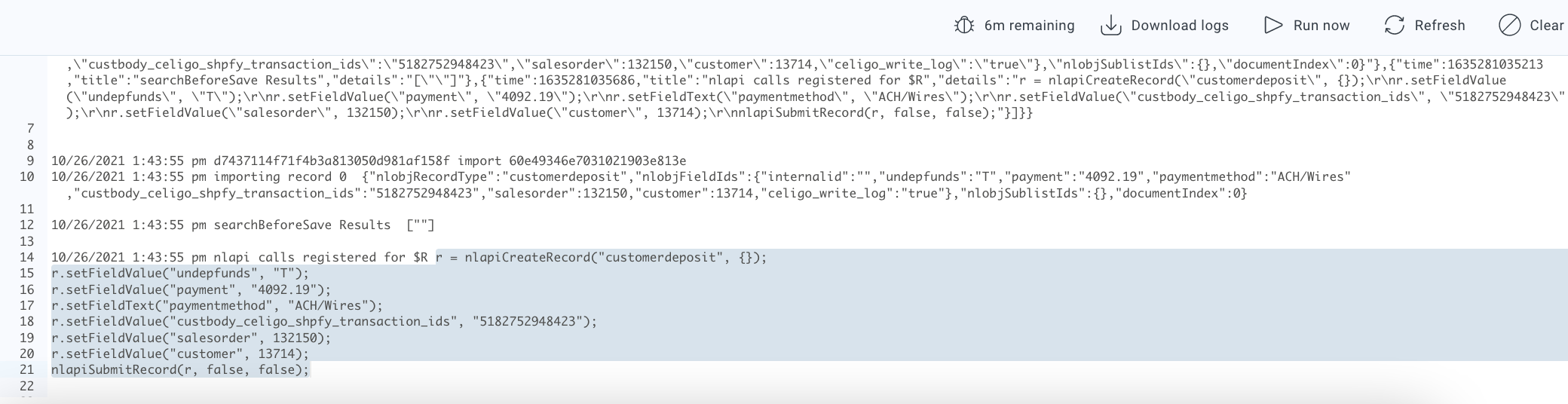The width and height of the screenshot is (1568, 404).
Task: Click gutter line number 17
Action: pos(27,305)
